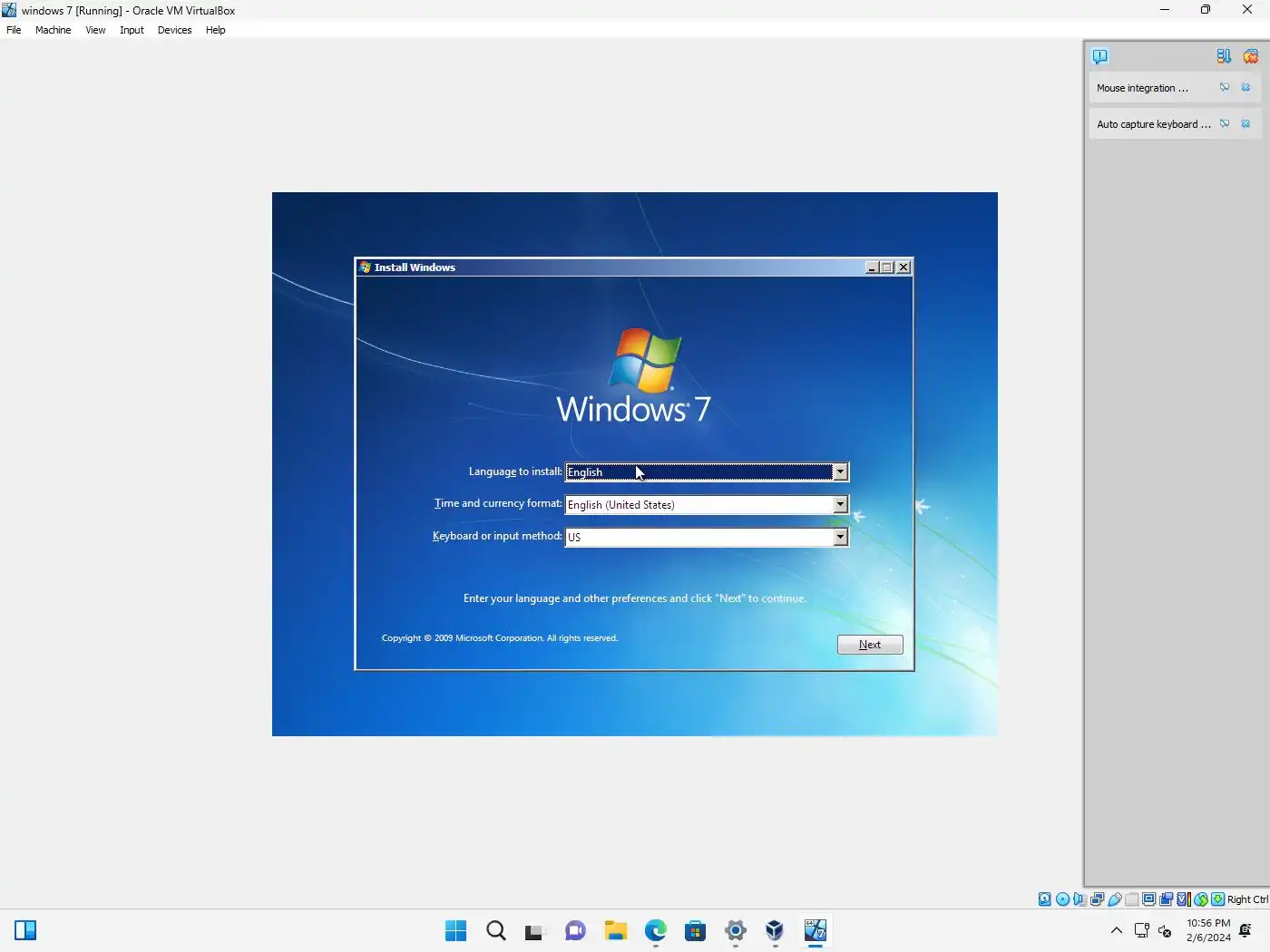Click the keyboard capture green arrow icon
1270x952 pixels.
[x=1218, y=899]
